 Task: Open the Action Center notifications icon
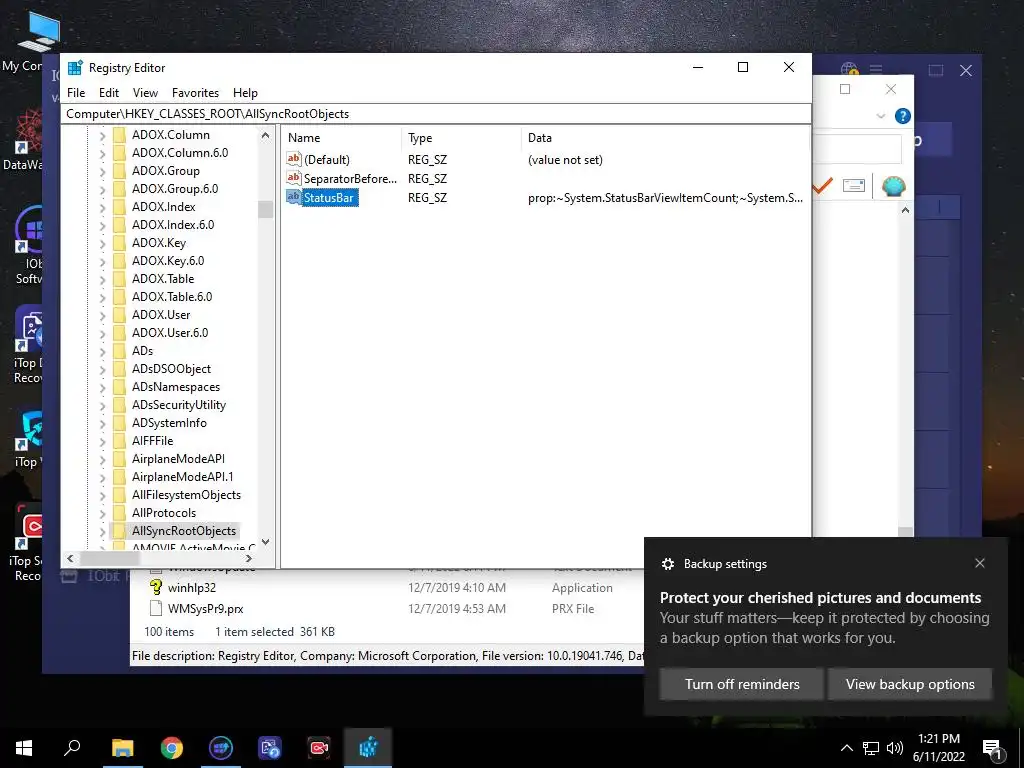992,748
